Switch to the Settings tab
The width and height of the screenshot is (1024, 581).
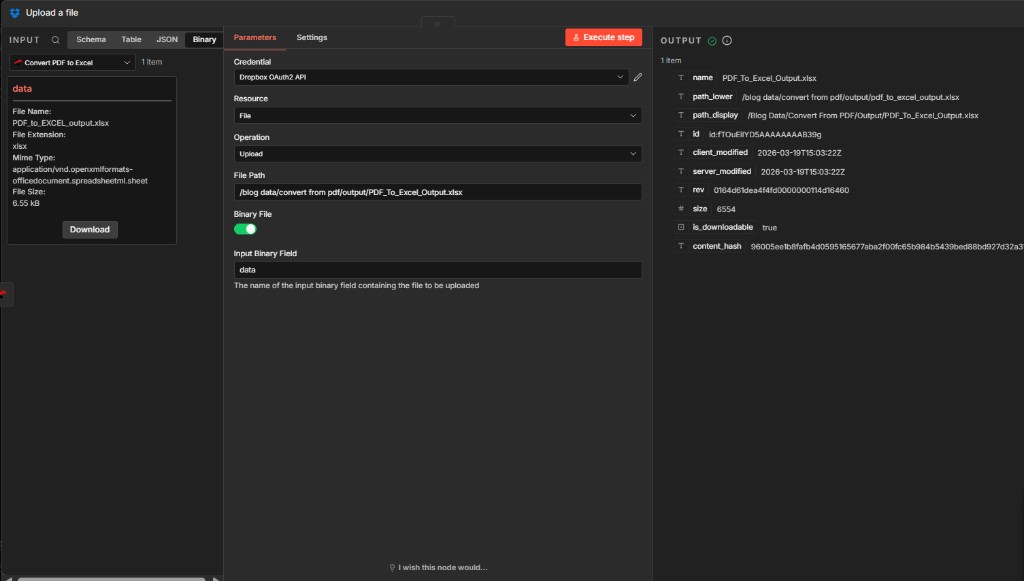pos(311,38)
